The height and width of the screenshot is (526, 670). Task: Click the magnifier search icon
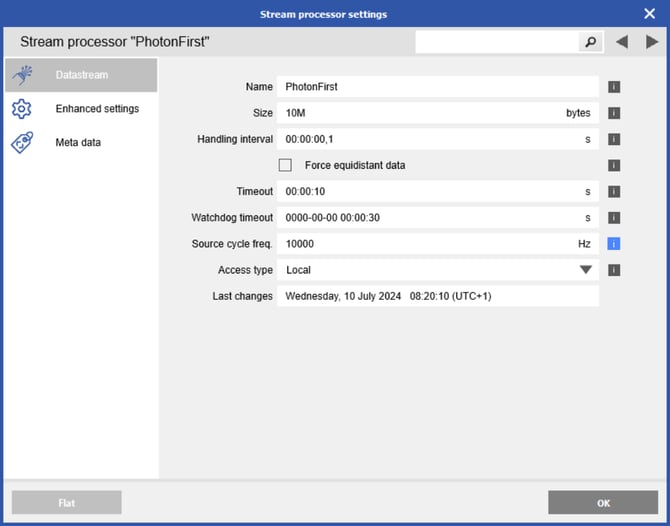pos(591,42)
